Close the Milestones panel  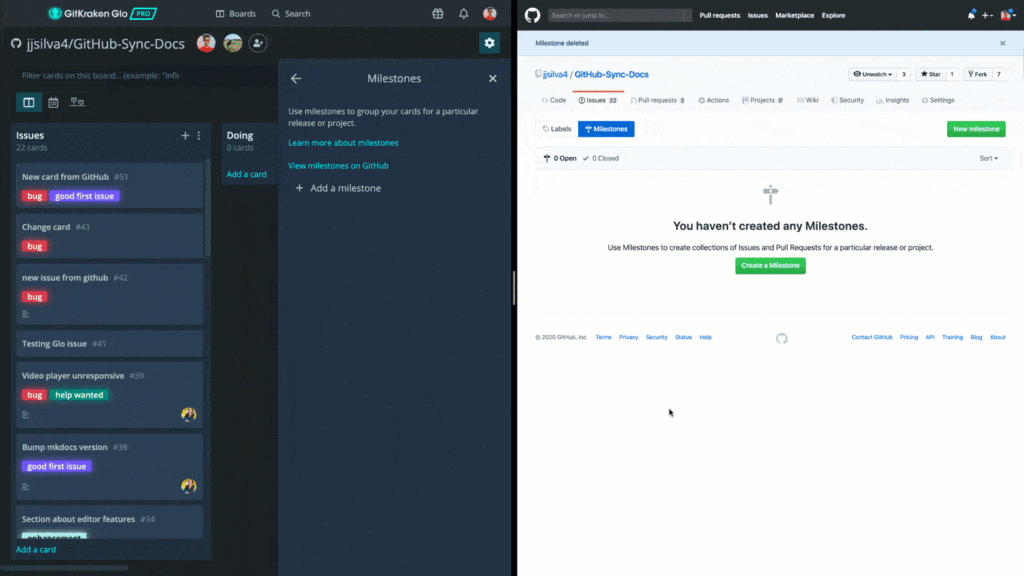pyautogui.click(x=492, y=78)
